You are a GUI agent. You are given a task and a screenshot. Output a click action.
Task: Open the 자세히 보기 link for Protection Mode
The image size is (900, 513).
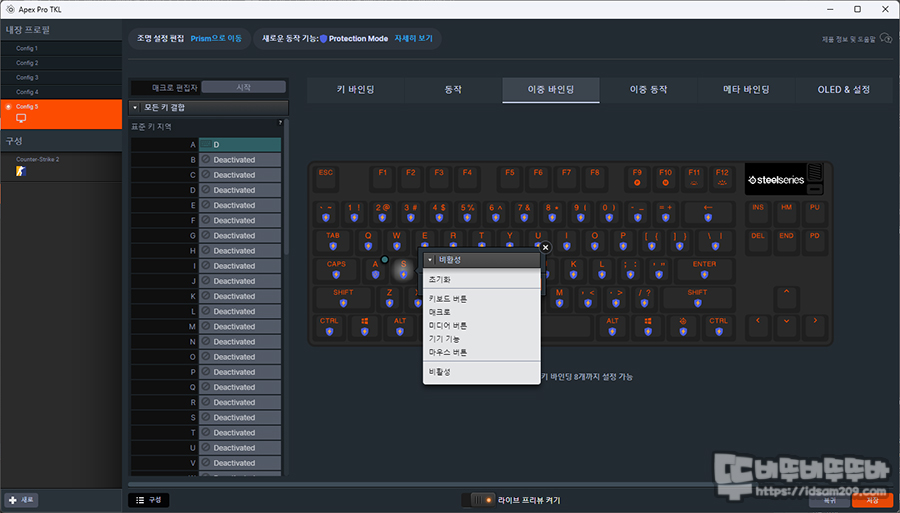point(413,38)
